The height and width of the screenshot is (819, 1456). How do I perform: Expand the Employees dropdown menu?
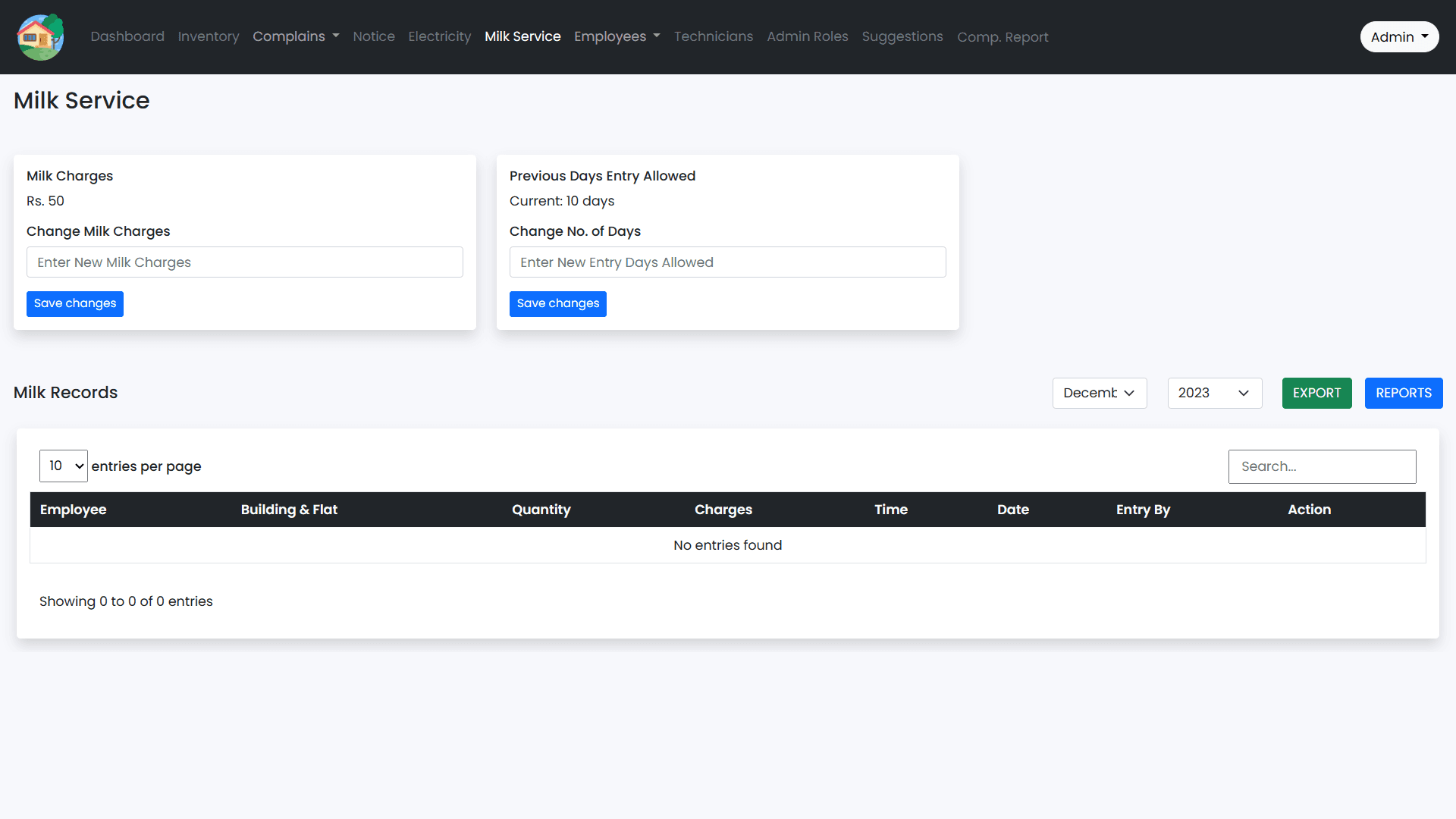pos(617,36)
